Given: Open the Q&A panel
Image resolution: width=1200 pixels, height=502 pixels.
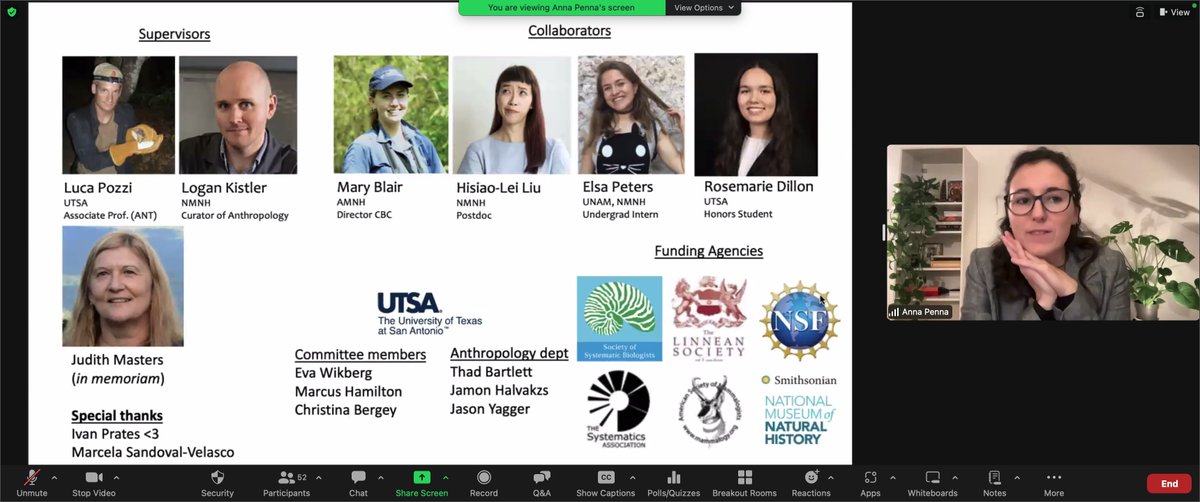Looking at the screenshot, I should tap(542, 482).
